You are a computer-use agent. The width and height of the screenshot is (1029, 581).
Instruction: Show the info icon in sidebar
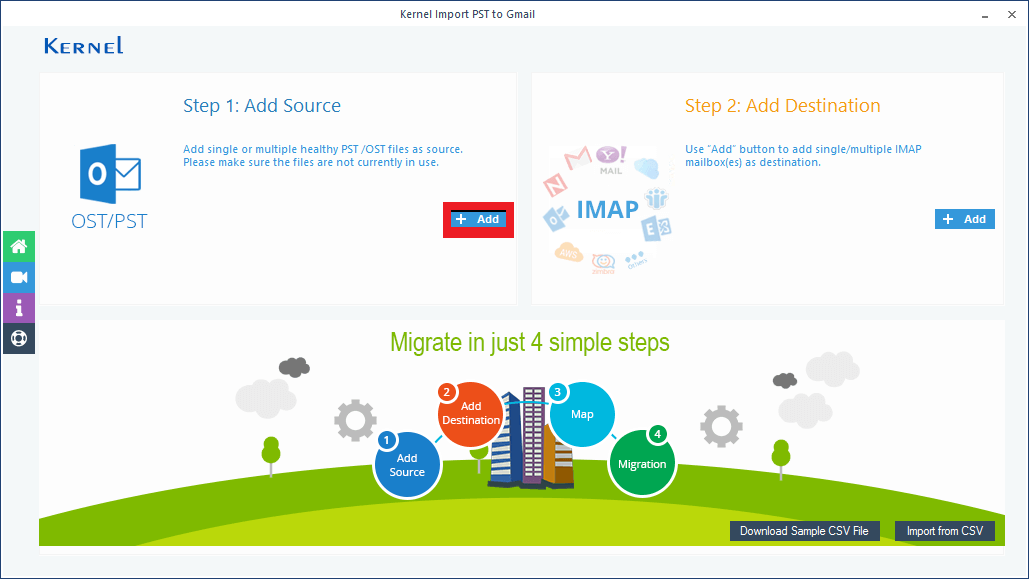(x=19, y=308)
